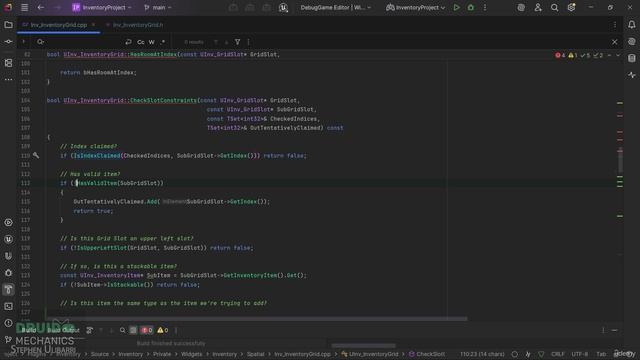The width and height of the screenshot is (640, 360).
Task: Select the Build tab in bottom panel
Action: (29, 330)
